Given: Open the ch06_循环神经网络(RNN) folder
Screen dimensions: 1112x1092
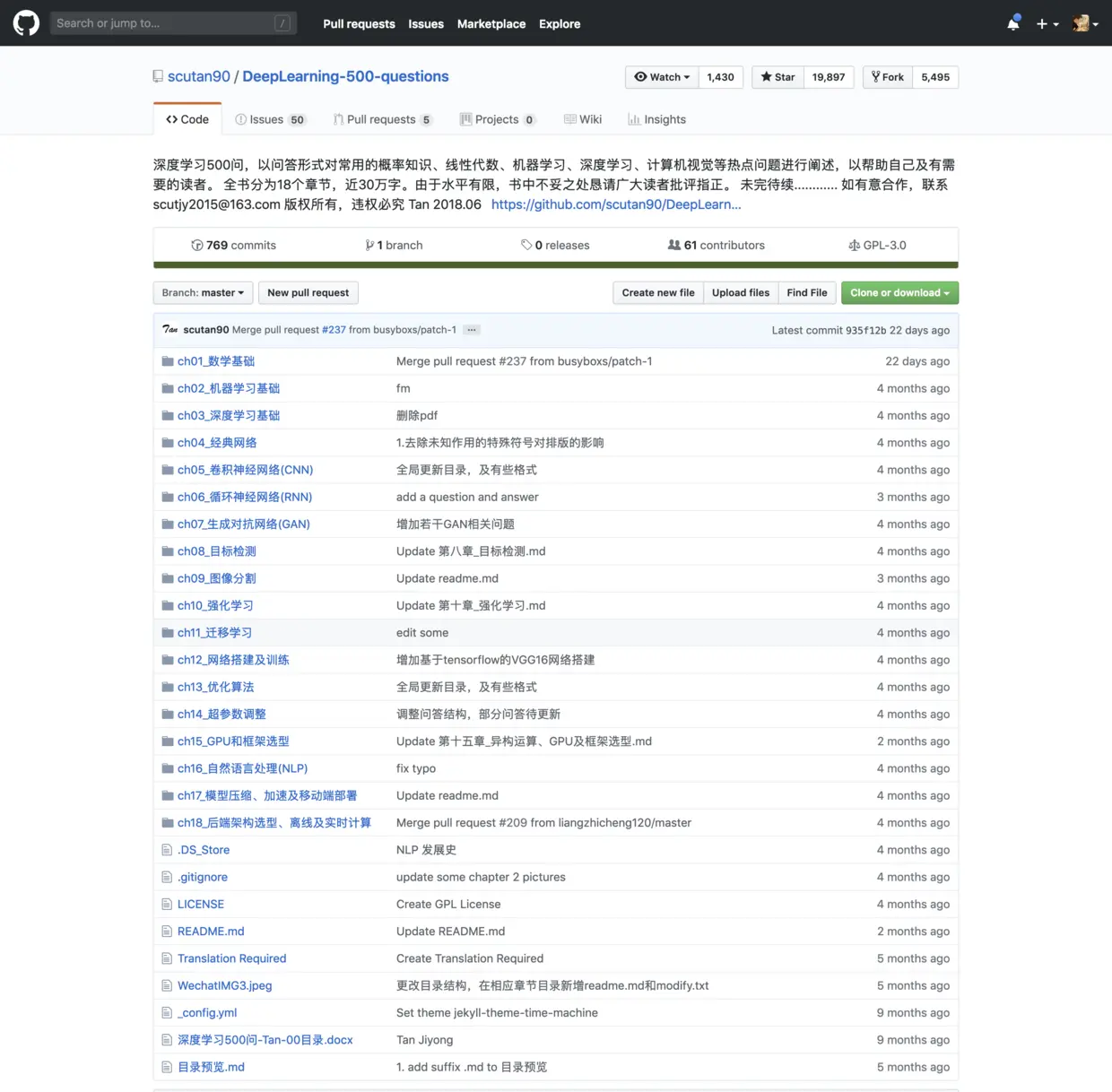Looking at the screenshot, I should coord(245,497).
